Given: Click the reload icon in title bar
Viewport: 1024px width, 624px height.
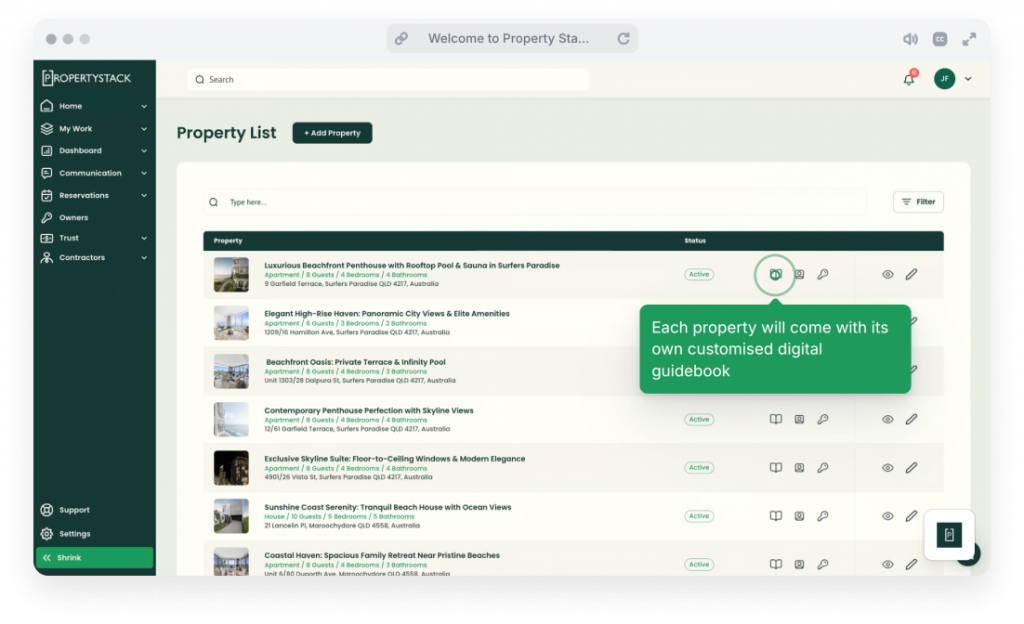Looking at the screenshot, I should [x=623, y=39].
